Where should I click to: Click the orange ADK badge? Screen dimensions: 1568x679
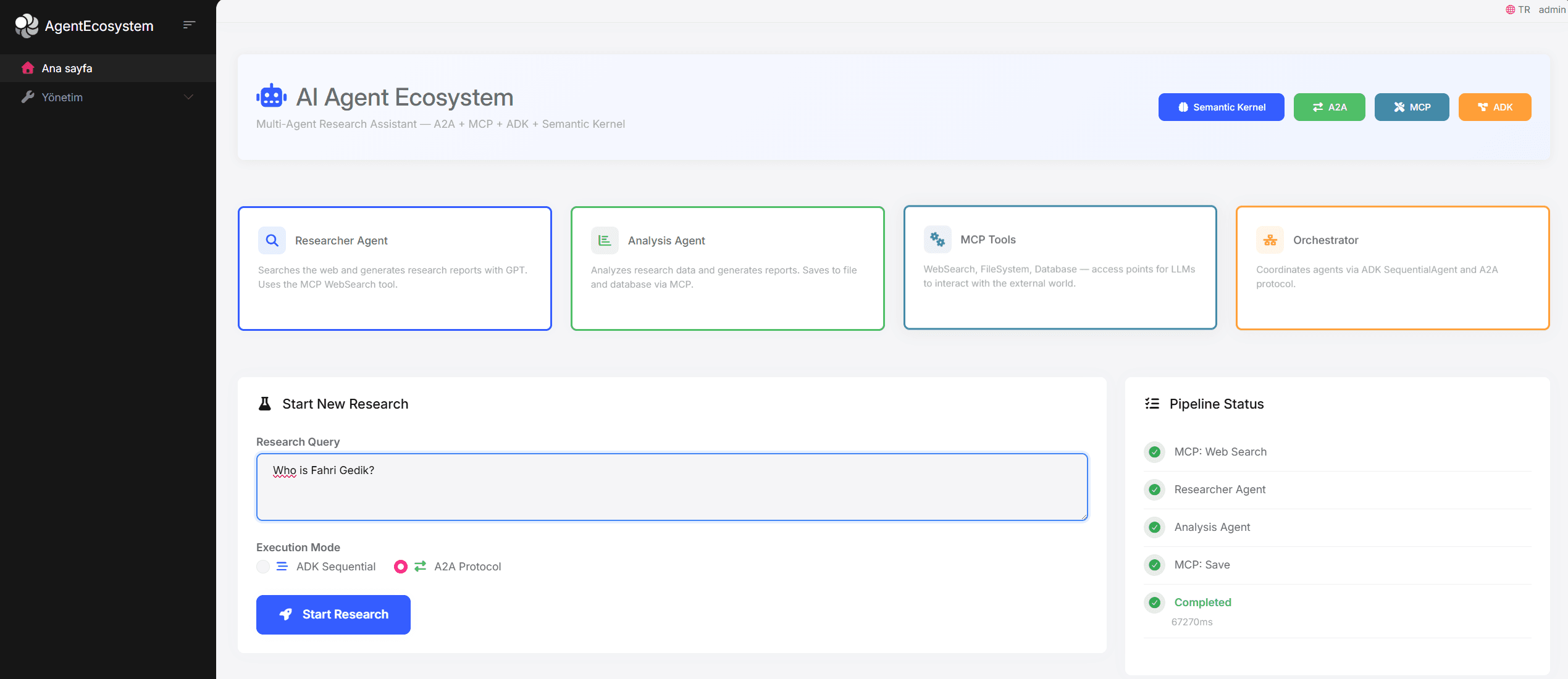[x=1495, y=107]
